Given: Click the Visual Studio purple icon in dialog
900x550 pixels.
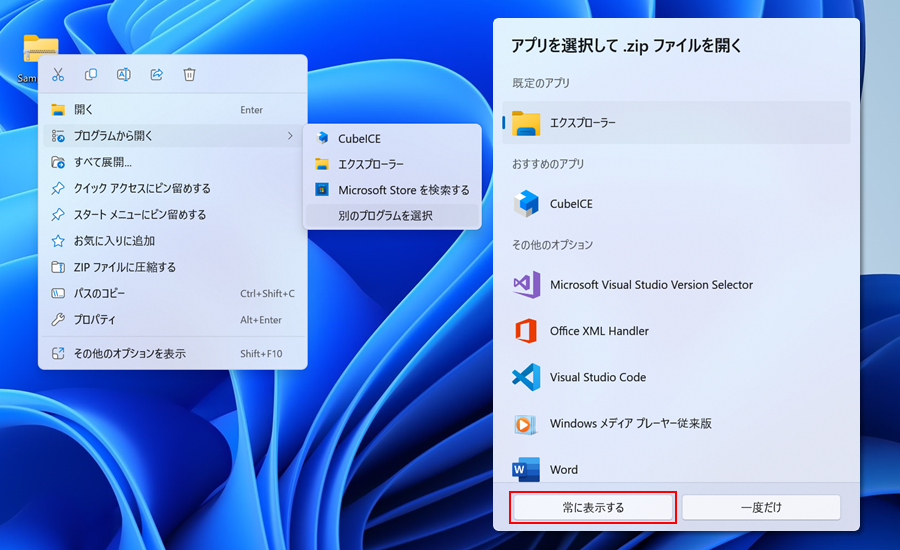Looking at the screenshot, I should [x=526, y=285].
